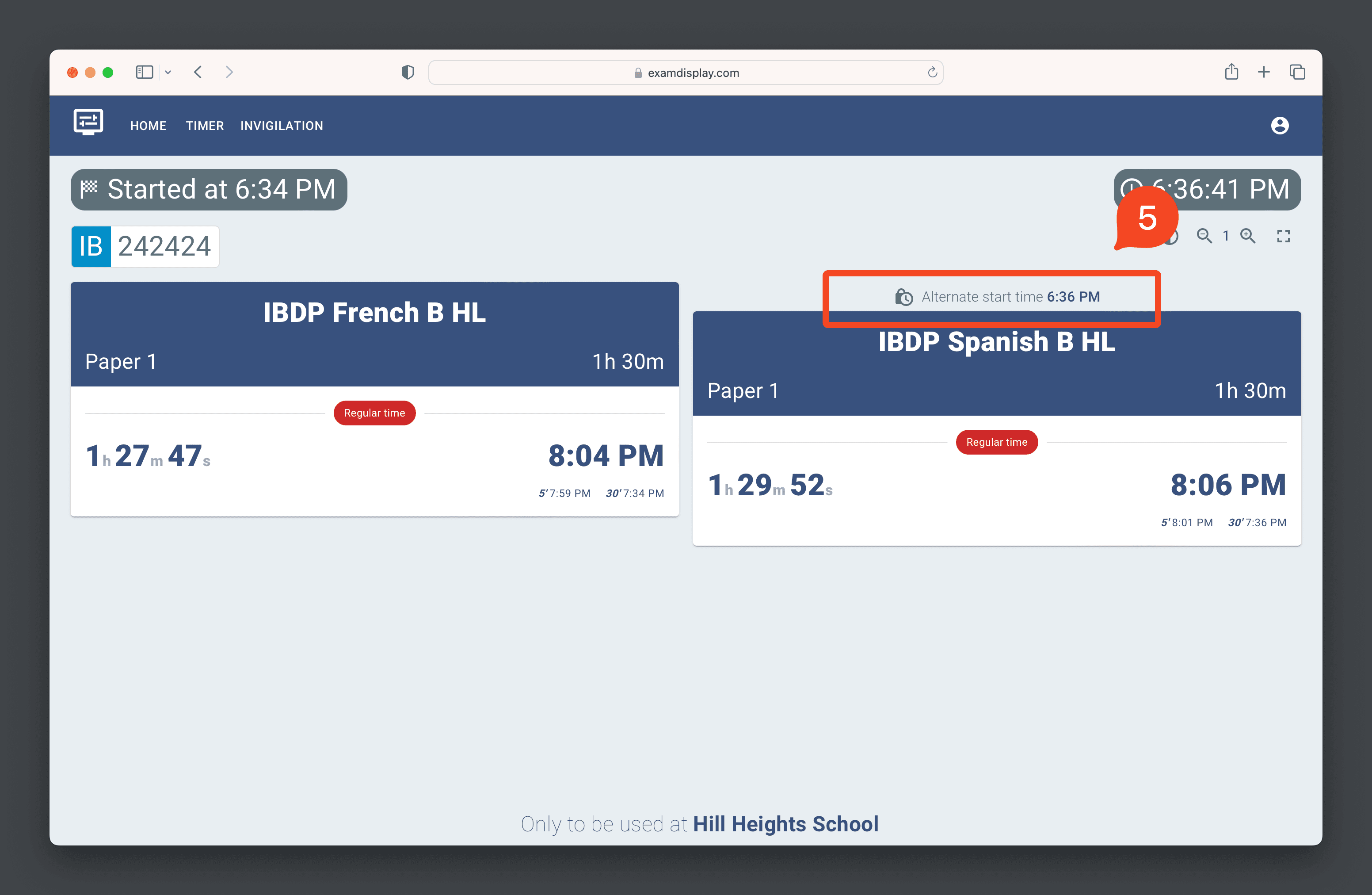Image resolution: width=1372 pixels, height=895 pixels.
Task: Reload the page with the refresh icon
Action: [932, 72]
